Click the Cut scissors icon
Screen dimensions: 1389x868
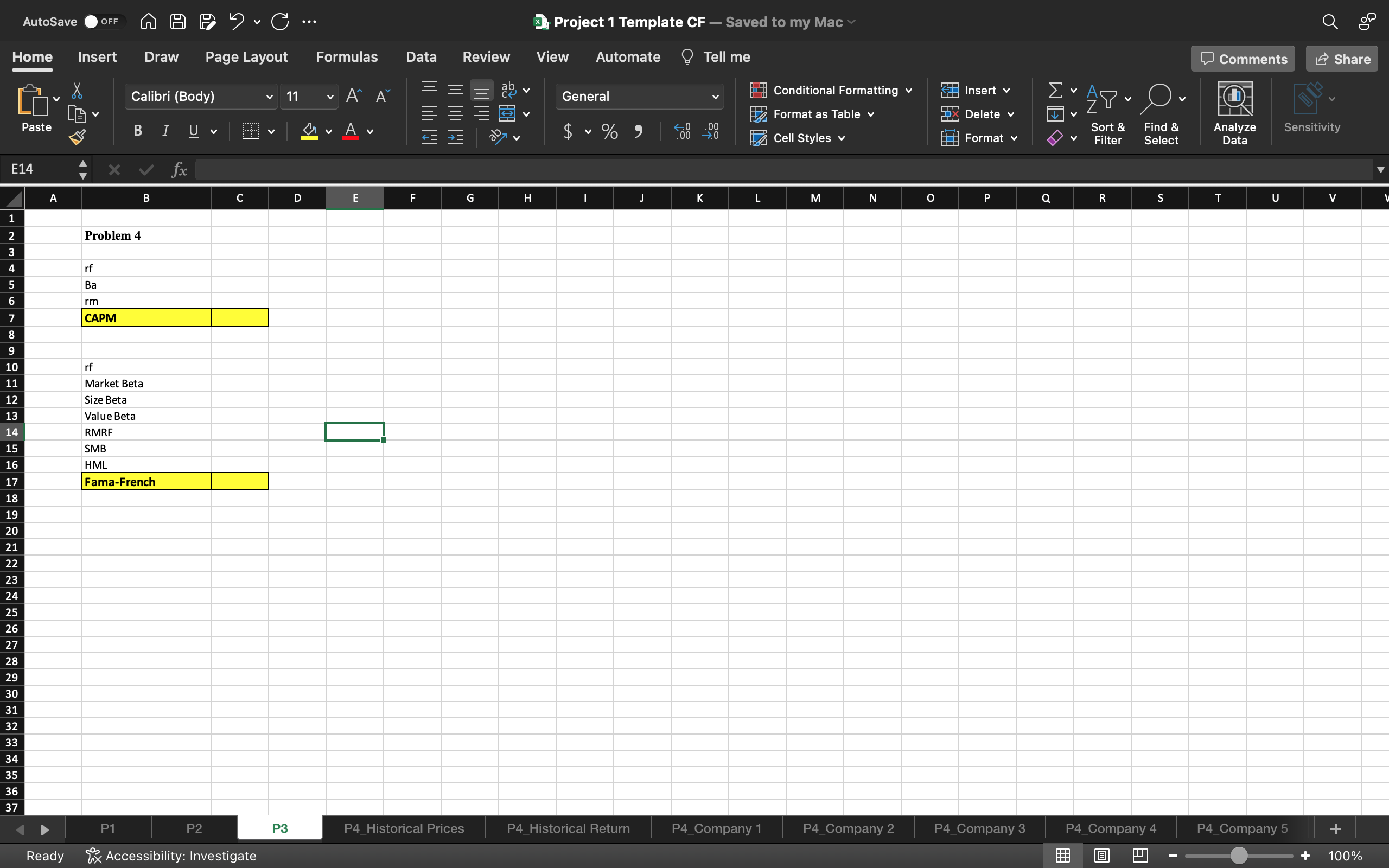77,91
